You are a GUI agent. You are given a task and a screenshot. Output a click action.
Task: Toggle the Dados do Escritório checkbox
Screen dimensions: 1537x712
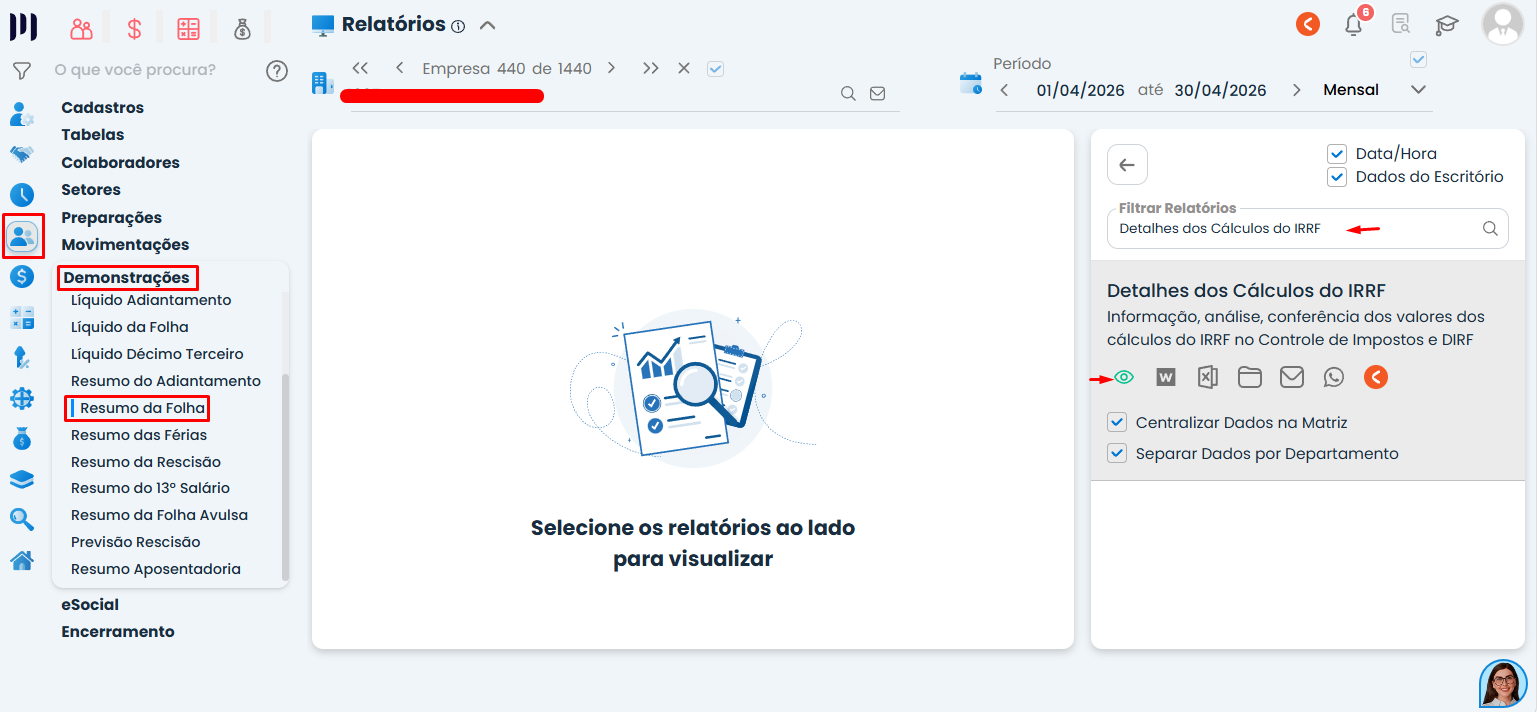click(x=1337, y=177)
